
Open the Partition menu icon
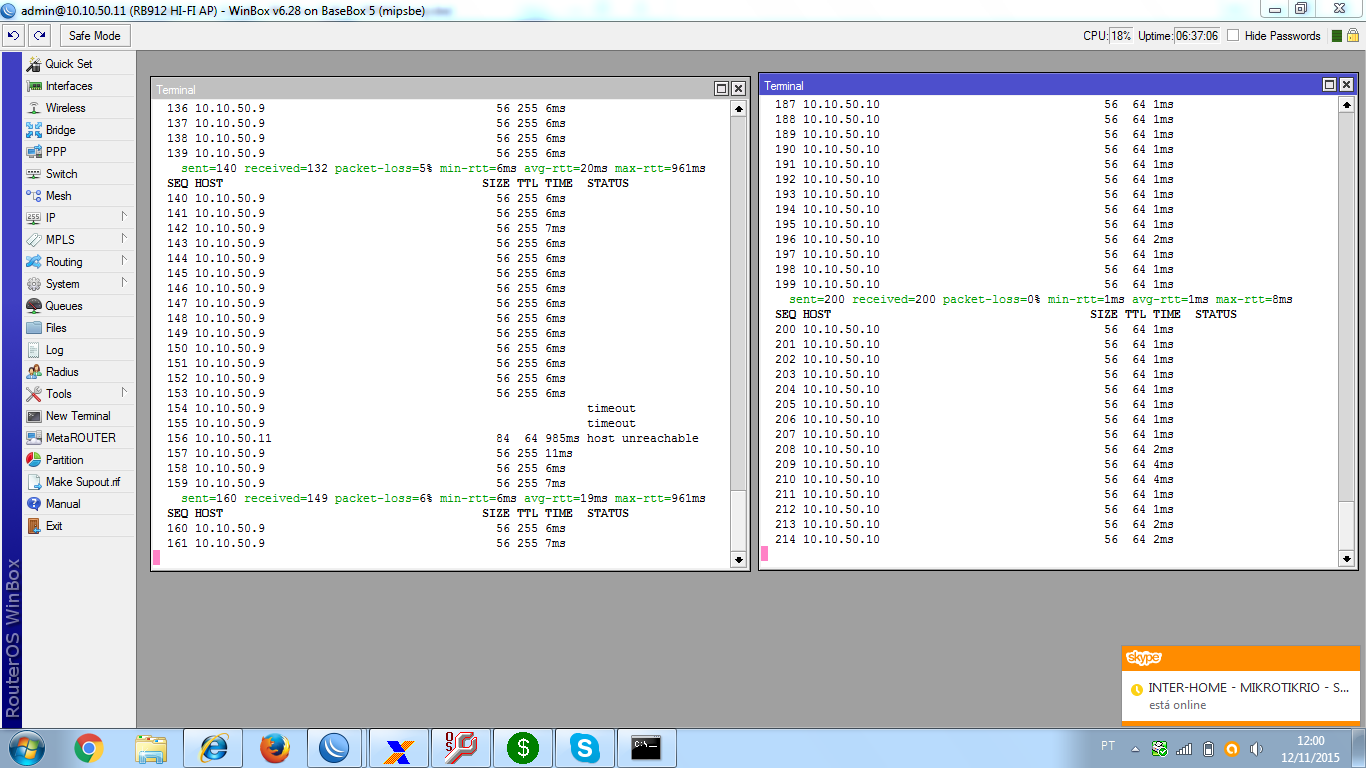pyautogui.click(x=34, y=460)
